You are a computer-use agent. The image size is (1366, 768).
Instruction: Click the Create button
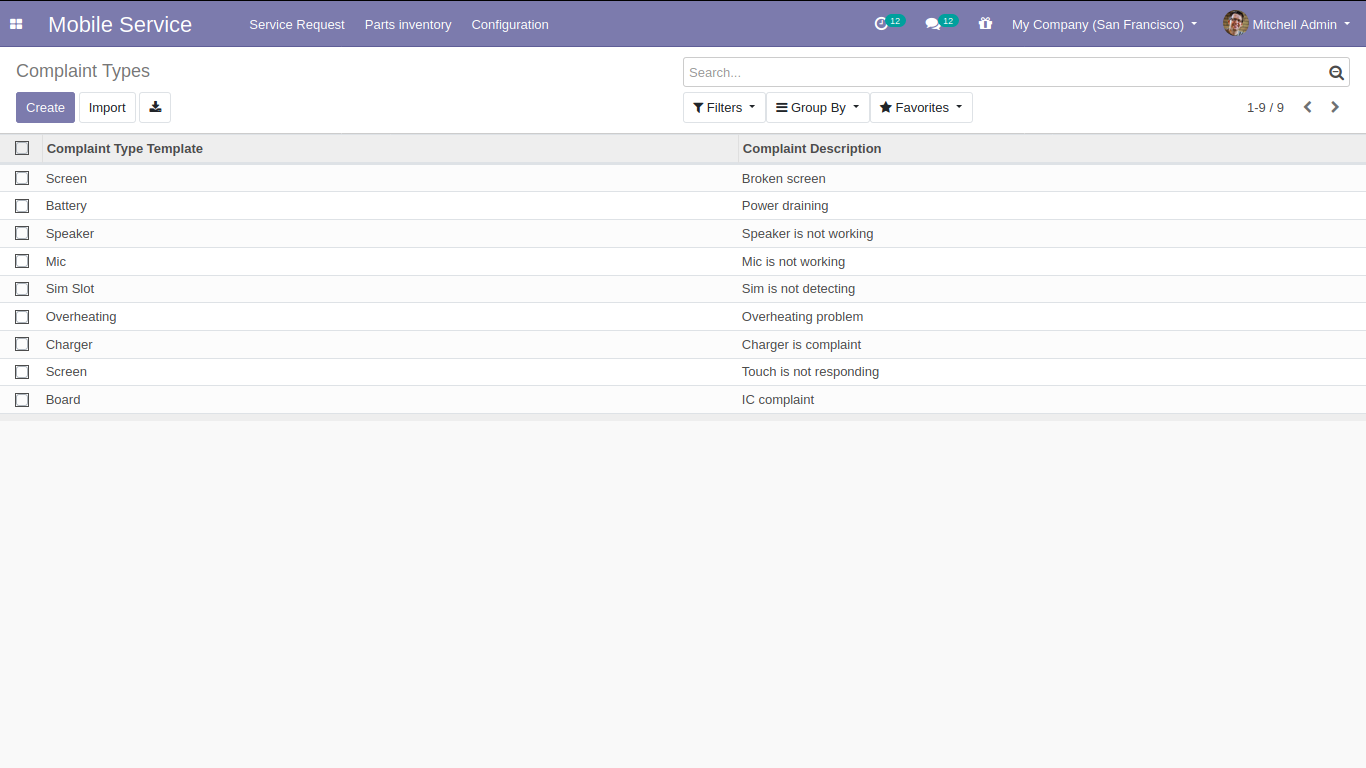(45, 108)
